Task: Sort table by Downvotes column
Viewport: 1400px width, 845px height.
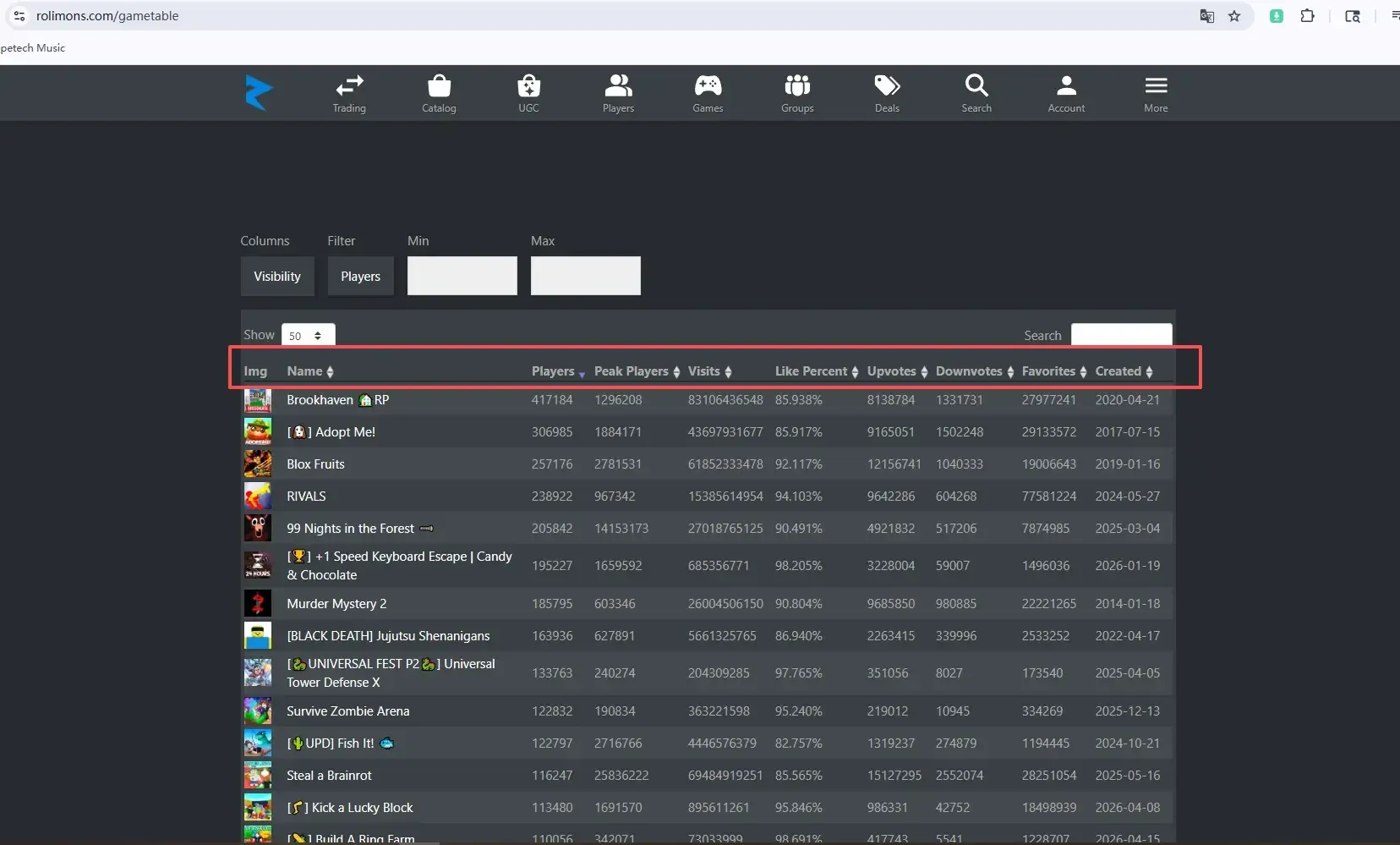Action: point(975,371)
